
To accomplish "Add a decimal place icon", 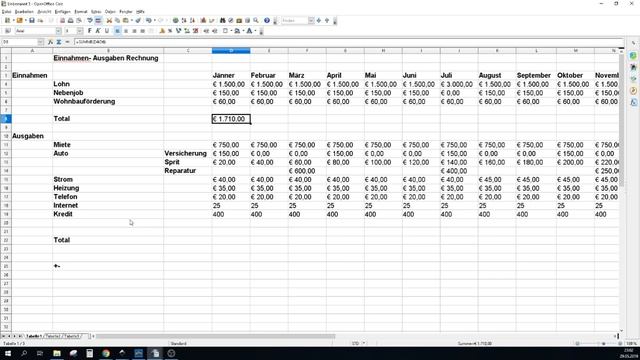I will click(x=187, y=31).
